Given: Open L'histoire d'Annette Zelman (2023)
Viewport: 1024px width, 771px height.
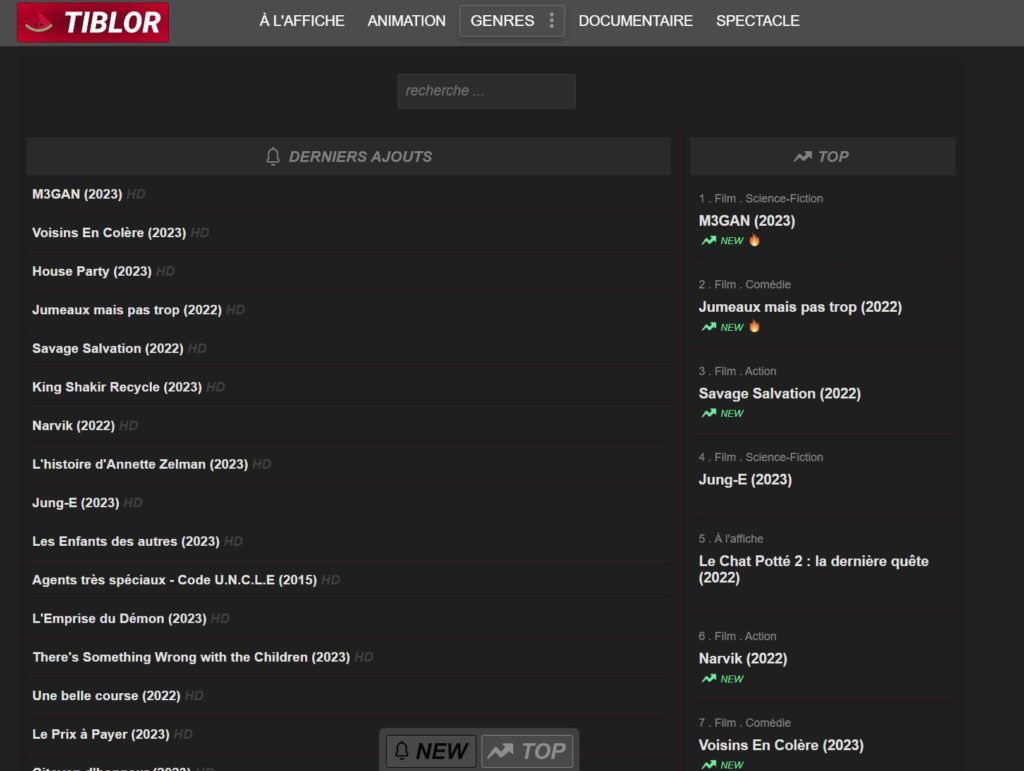Looking at the screenshot, I should pos(139,464).
